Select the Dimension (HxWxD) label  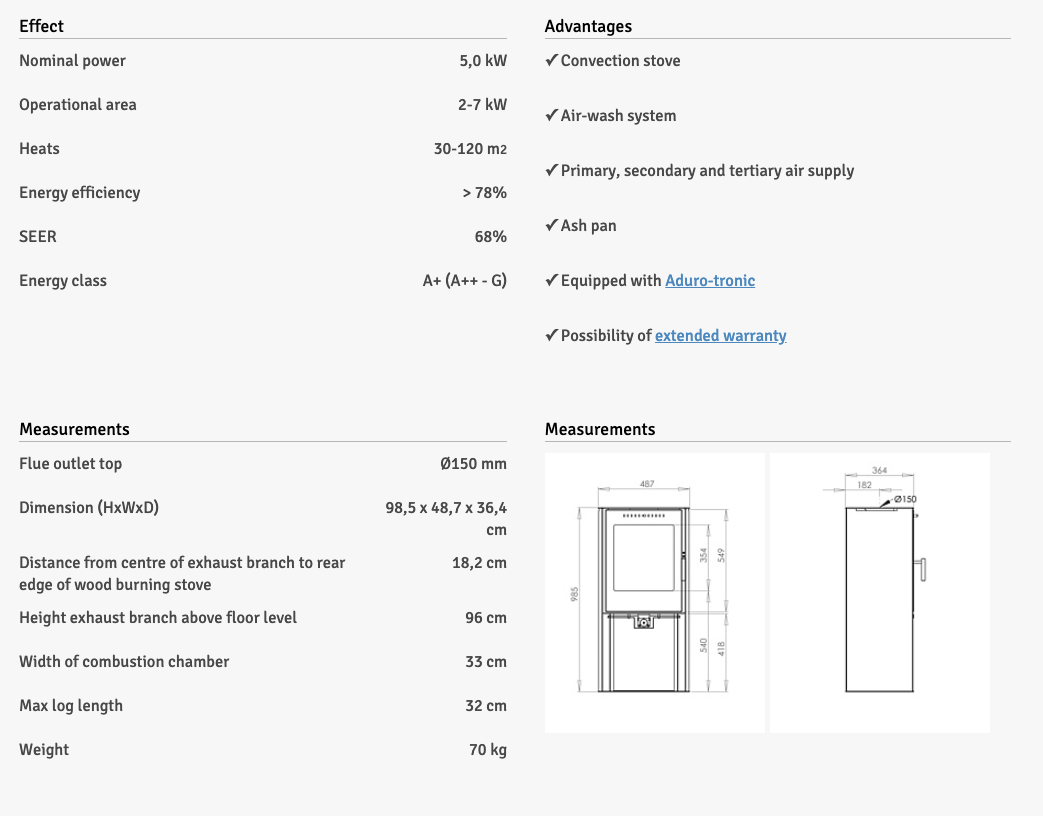(89, 508)
